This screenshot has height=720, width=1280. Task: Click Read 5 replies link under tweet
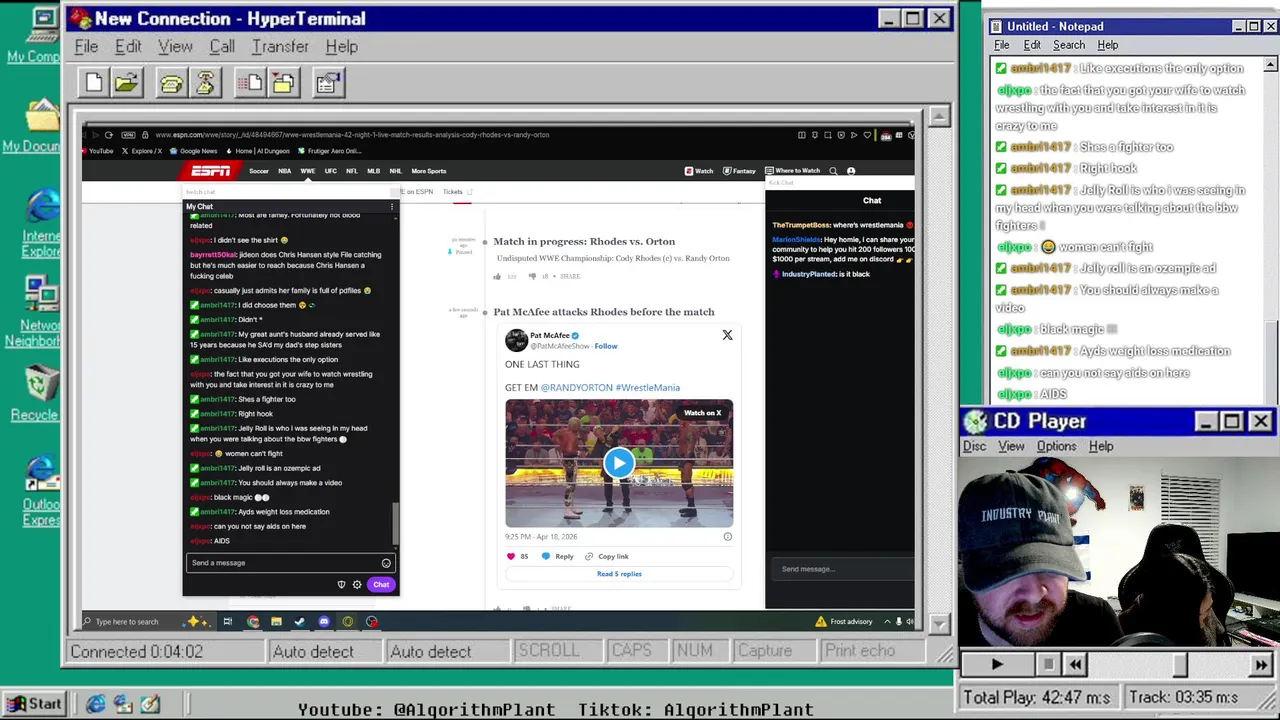(x=619, y=574)
